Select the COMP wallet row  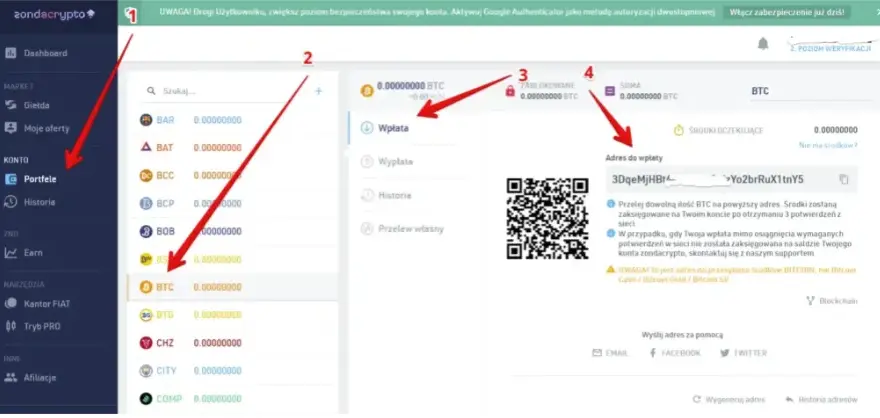[x=232, y=399]
